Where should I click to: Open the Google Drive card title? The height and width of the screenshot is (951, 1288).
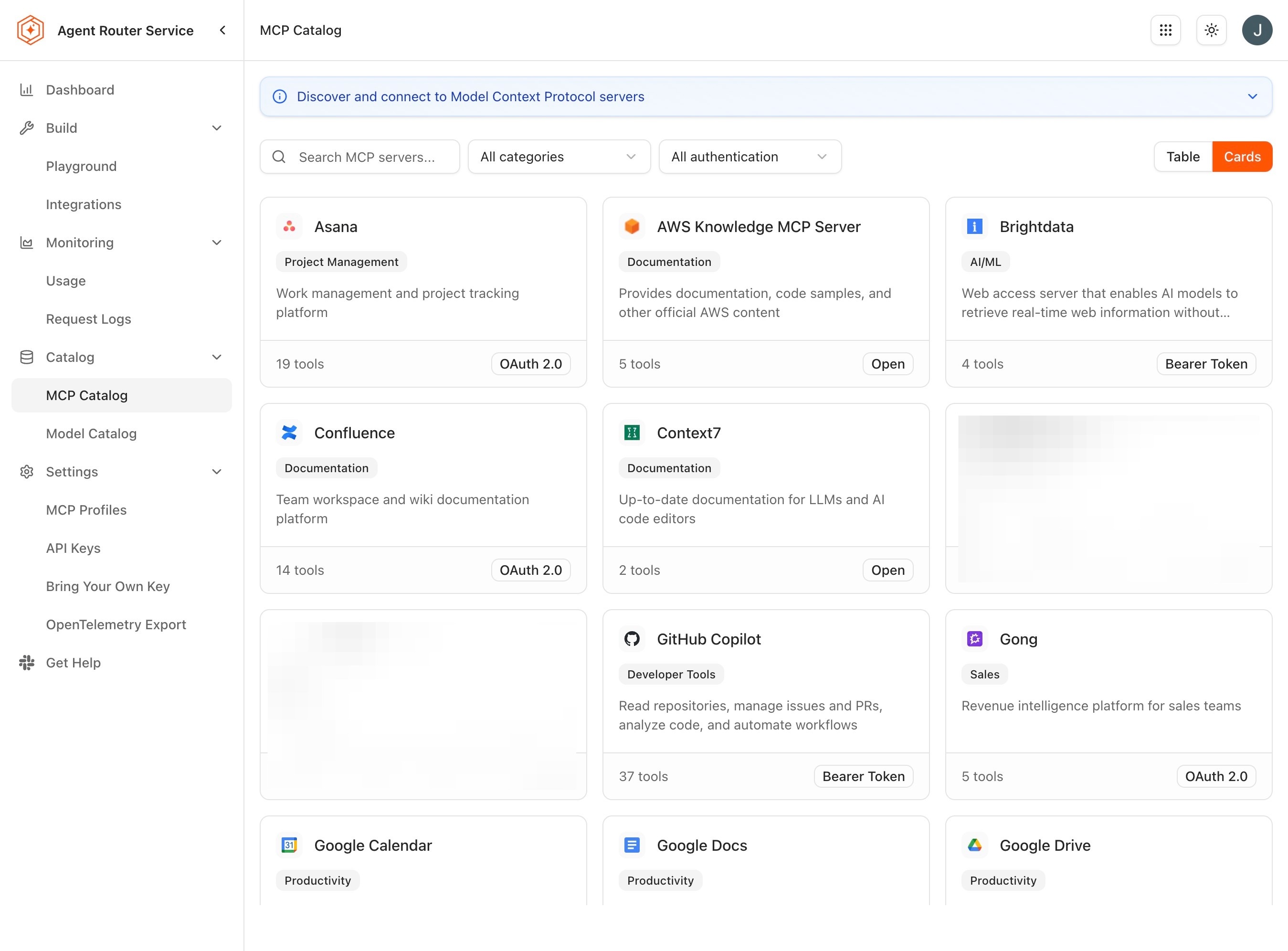[x=1045, y=845]
